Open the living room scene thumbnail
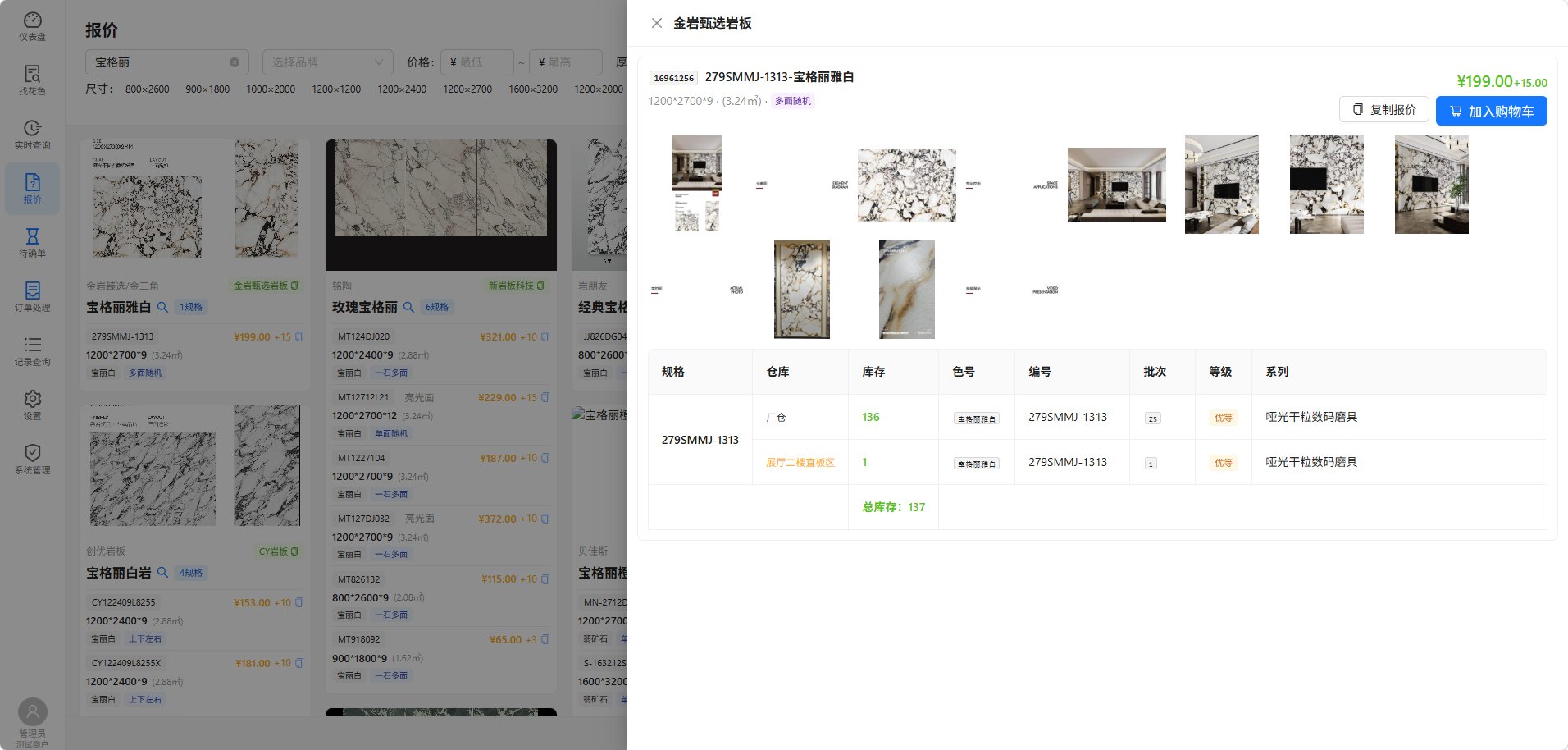The image size is (1568, 750). tap(1116, 185)
